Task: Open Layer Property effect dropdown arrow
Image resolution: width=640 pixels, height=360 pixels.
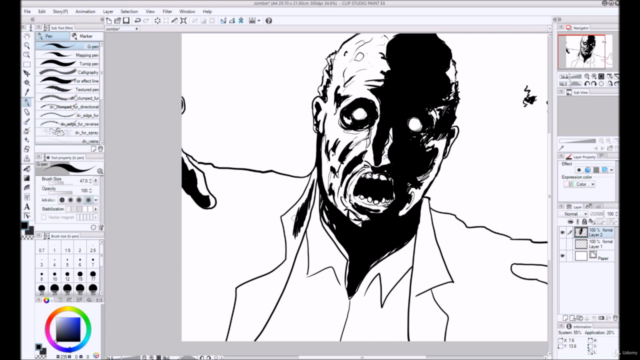Action: [x=611, y=170]
